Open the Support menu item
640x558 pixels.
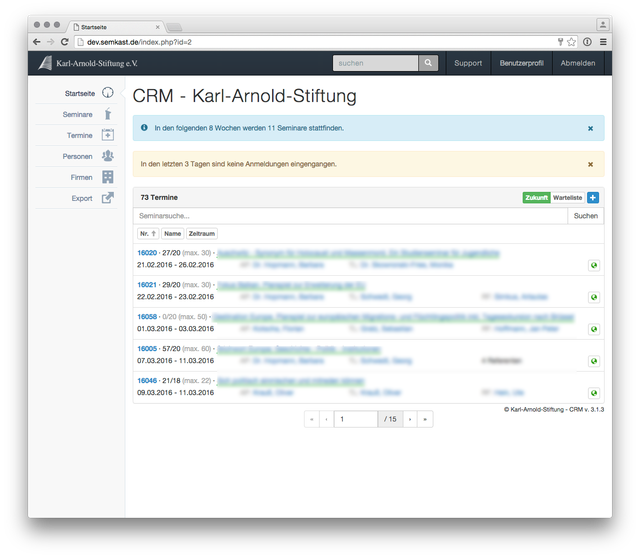[x=468, y=63]
